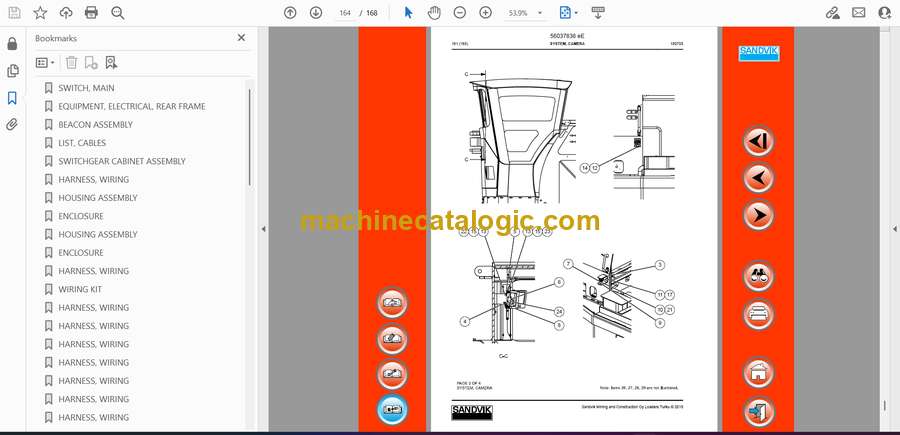Add the document to starred files
The image size is (900, 435).
click(40, 13)
